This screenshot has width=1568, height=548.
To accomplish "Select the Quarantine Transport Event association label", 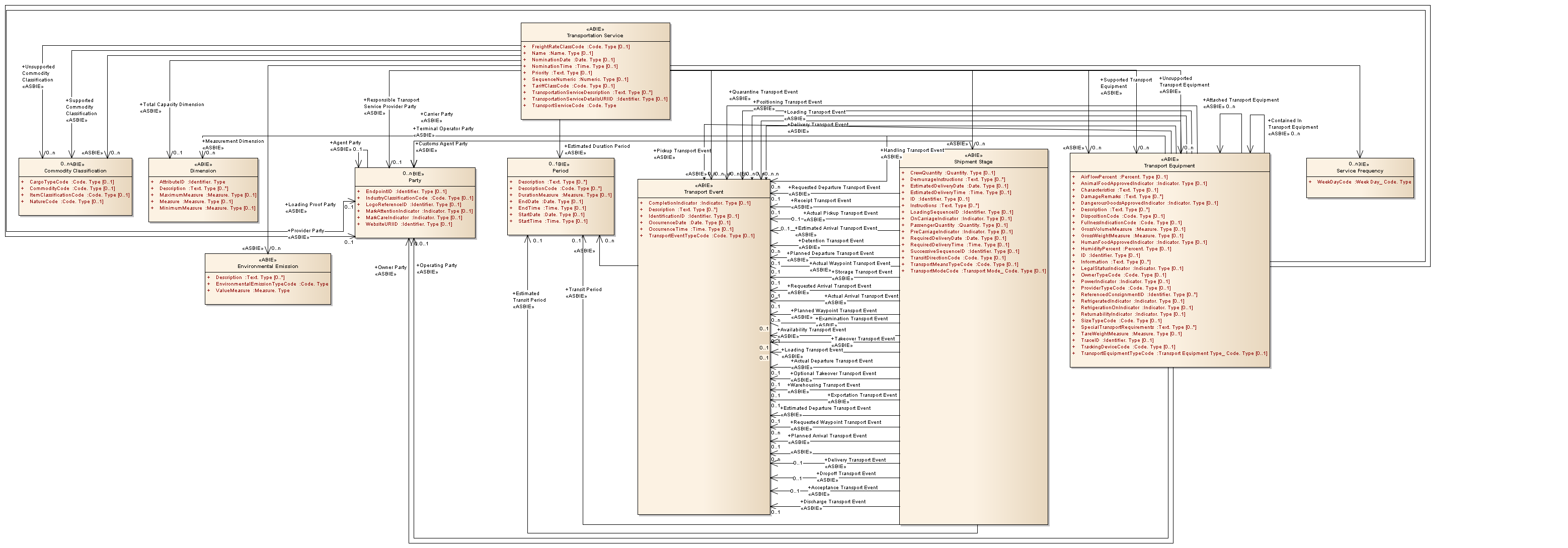I will (764, 92).
